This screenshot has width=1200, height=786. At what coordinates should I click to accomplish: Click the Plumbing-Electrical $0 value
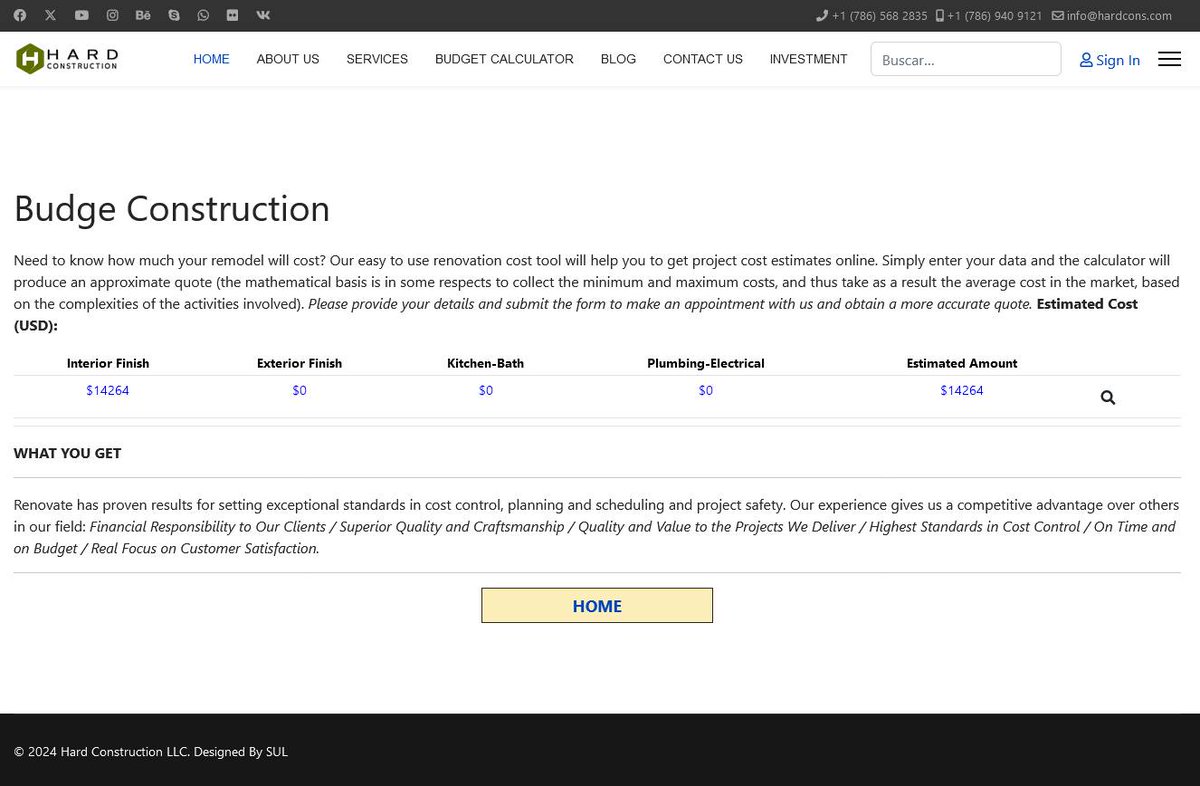click(706, 391)
